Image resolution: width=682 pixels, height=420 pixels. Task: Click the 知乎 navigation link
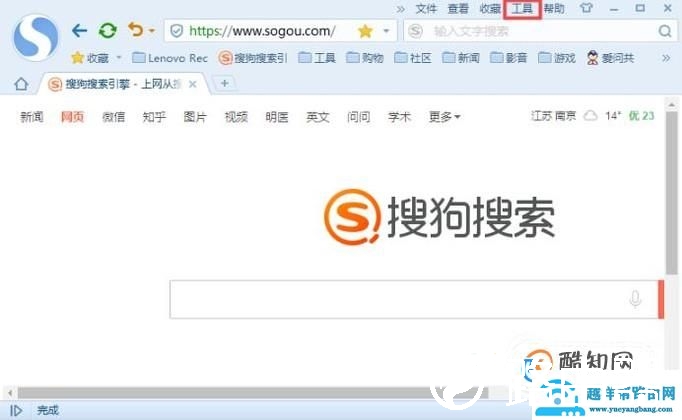(x=154, y=117)
